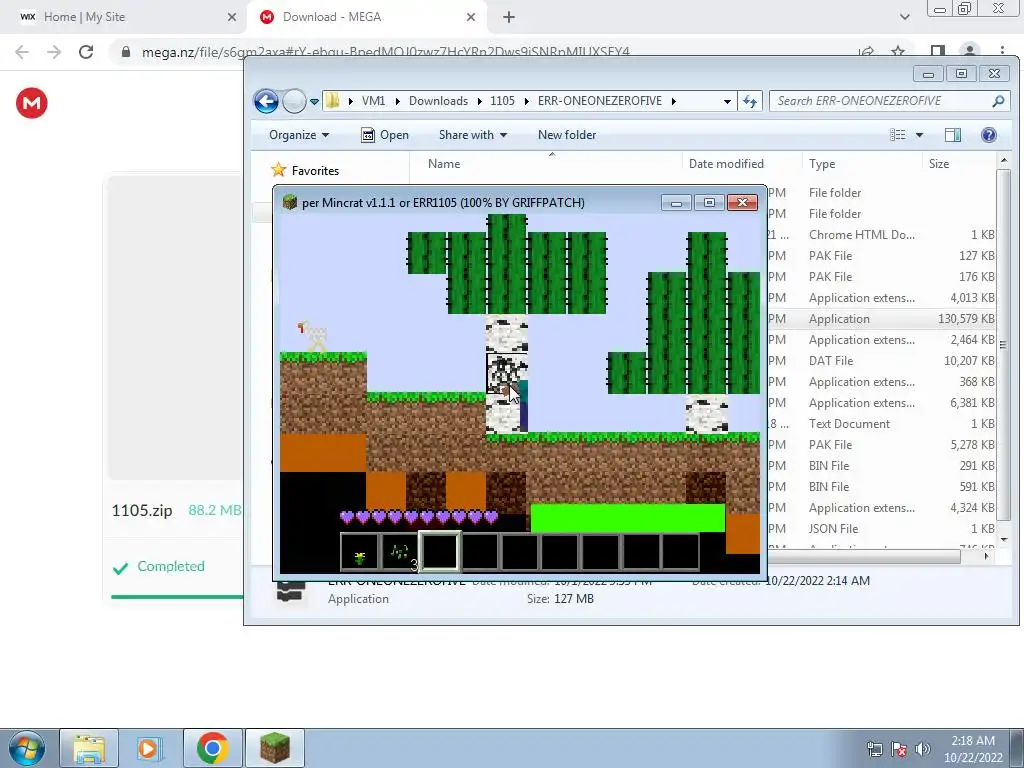Click the ERR-ONEONEZEROFIVE breadcrumb segment
This screenshot has width=1024, height=768.
pos(600,101)
